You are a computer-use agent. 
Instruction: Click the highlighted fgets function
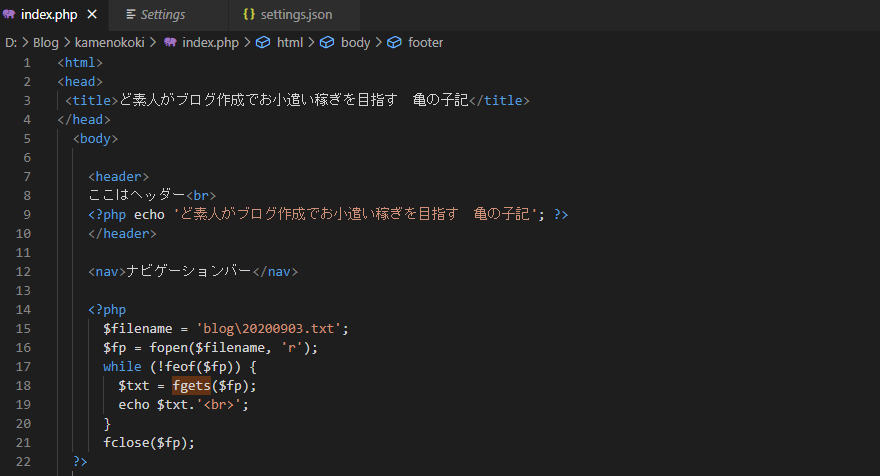pos(191,386)
